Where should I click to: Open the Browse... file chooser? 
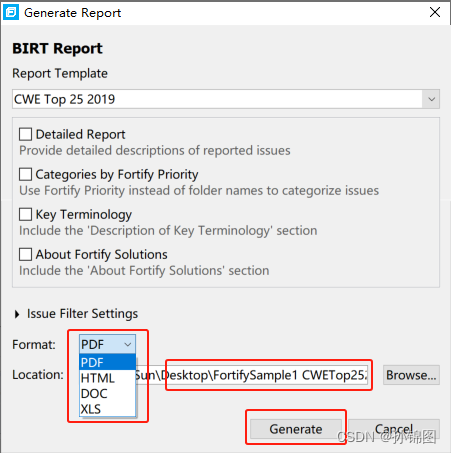click(411, 375)
